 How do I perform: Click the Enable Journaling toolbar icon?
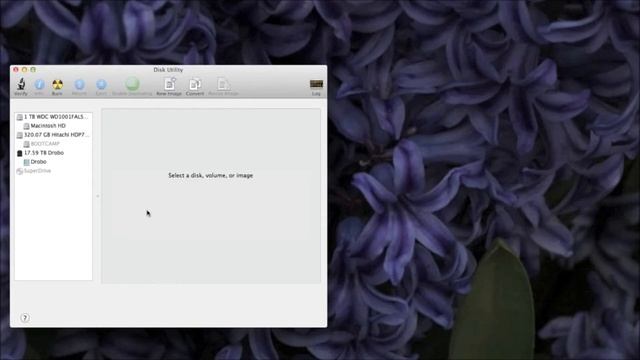pos(132,84)
